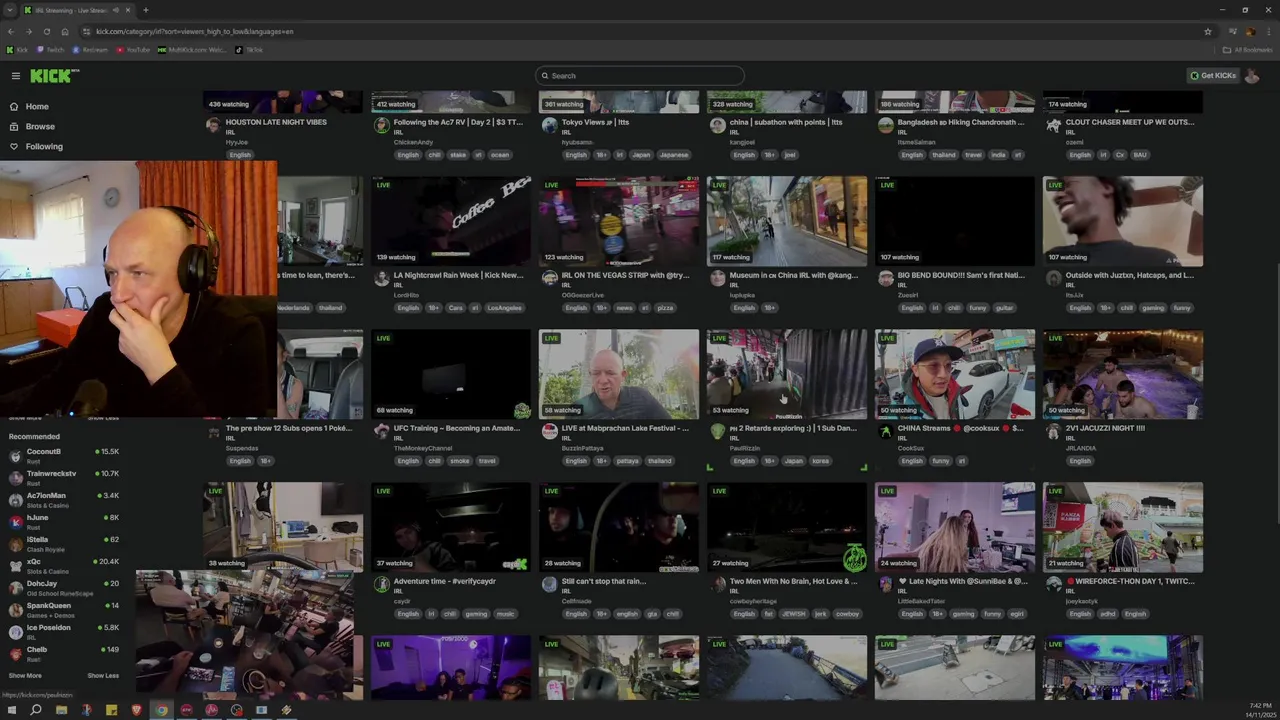The image size is (1280, 720).
Task: Open a new browser tab
Action: pos(146,10)
